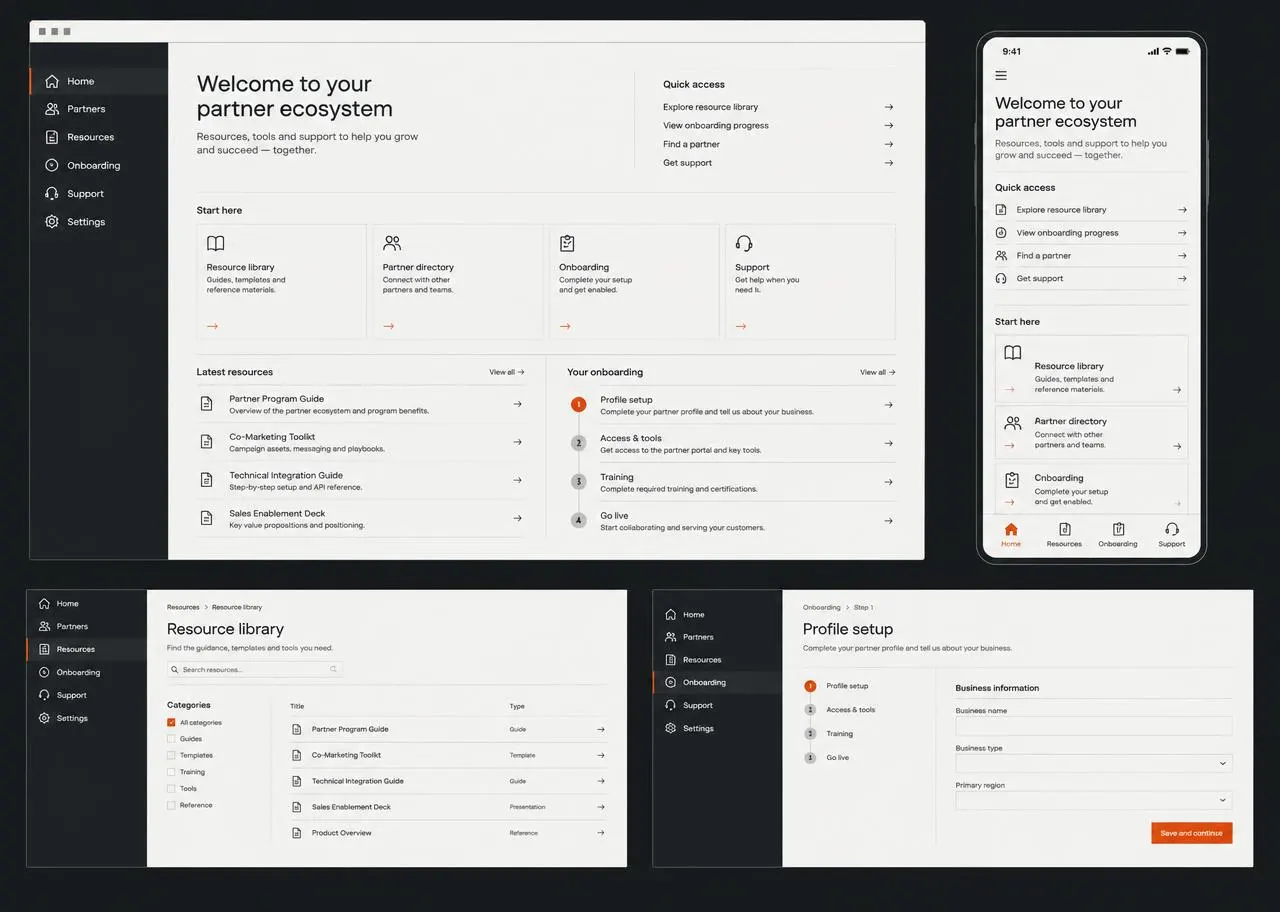Click Explore resource library in desktop Quick access

pos(778,107)
